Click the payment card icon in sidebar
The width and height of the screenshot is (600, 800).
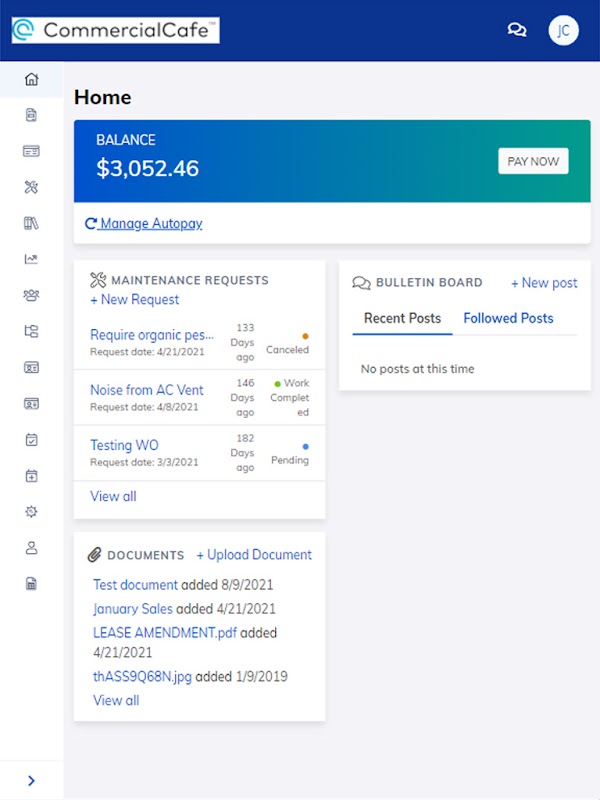(x=31, y=151)
